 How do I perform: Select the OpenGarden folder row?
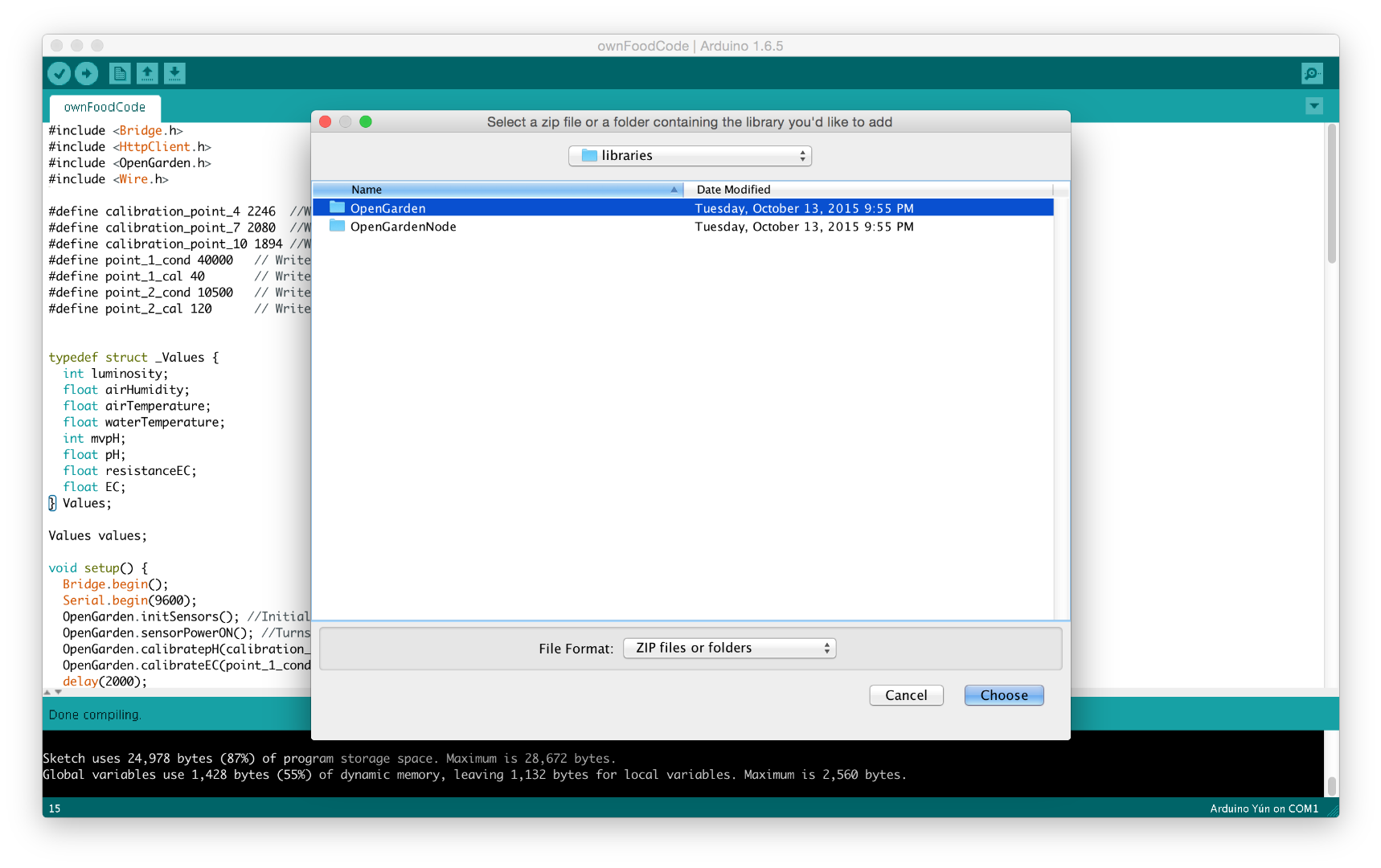click(682, 208)
